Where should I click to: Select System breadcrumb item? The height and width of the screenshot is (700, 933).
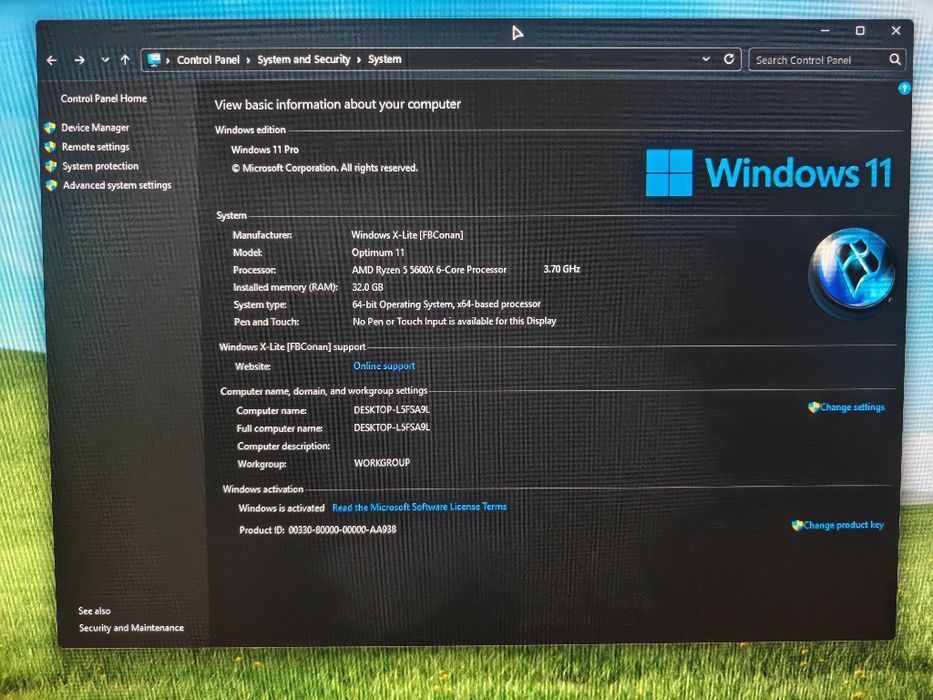[384, 59]
